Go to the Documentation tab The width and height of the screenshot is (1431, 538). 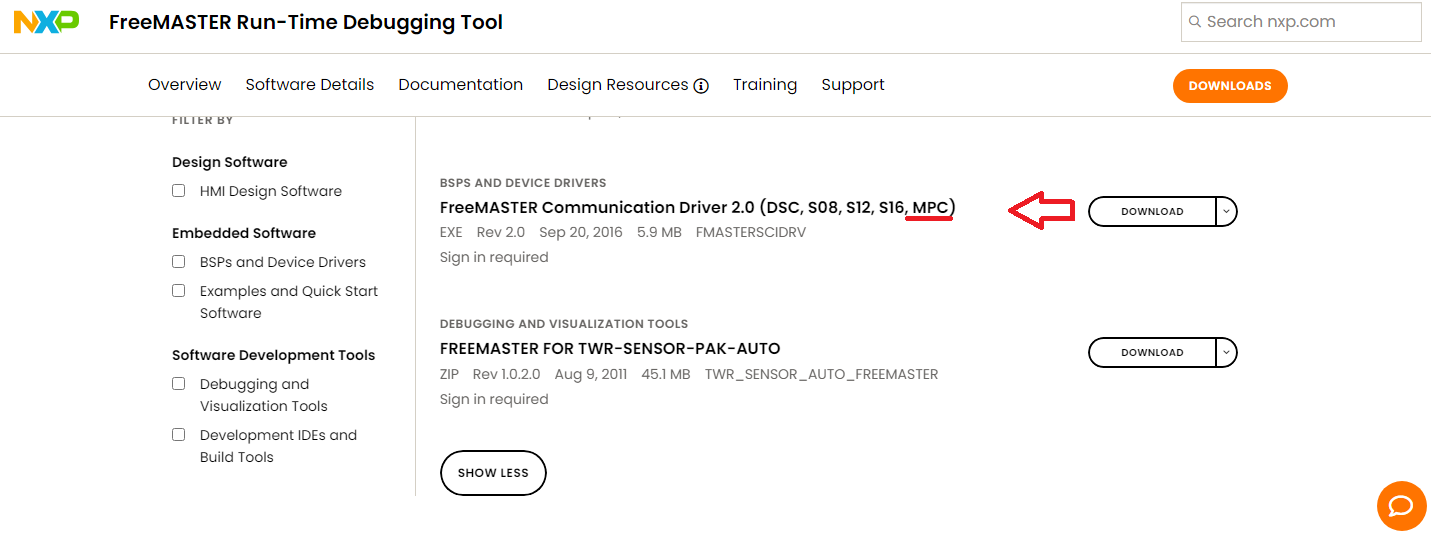pos(460,85)
